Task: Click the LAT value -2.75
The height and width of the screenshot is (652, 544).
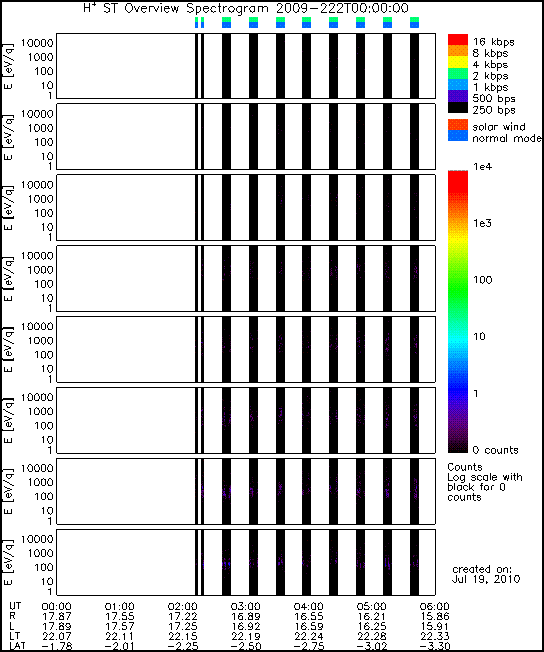Action: [x=308, y=646]
